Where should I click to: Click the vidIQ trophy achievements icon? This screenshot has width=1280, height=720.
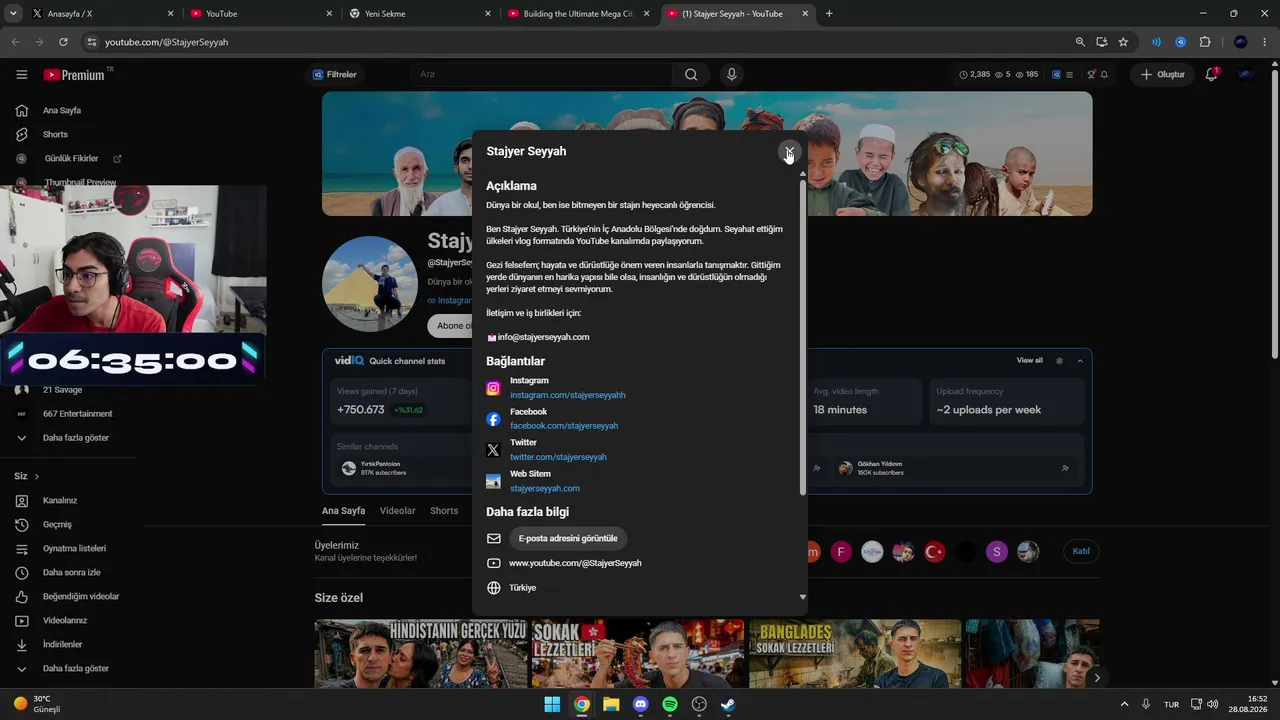point(1092,75)
